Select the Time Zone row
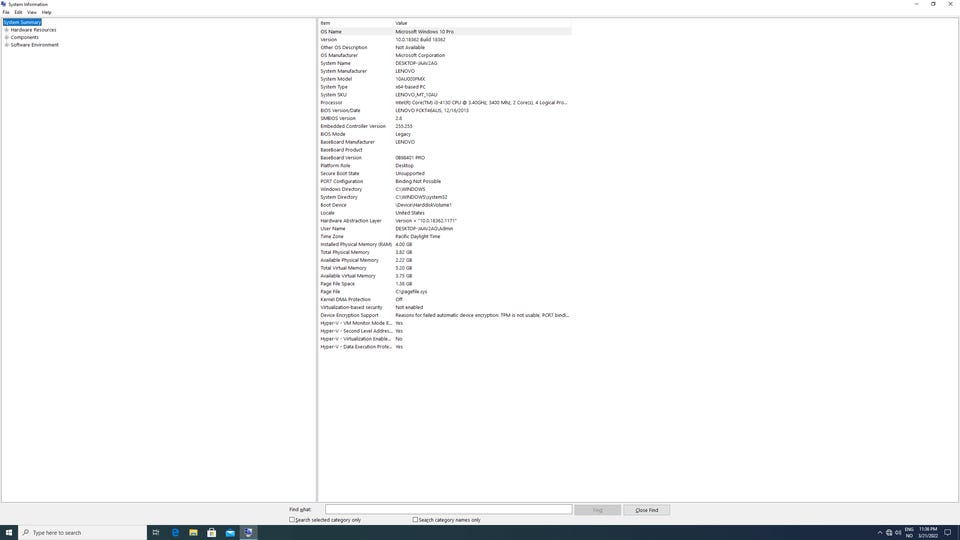 [x=445, y=236]
